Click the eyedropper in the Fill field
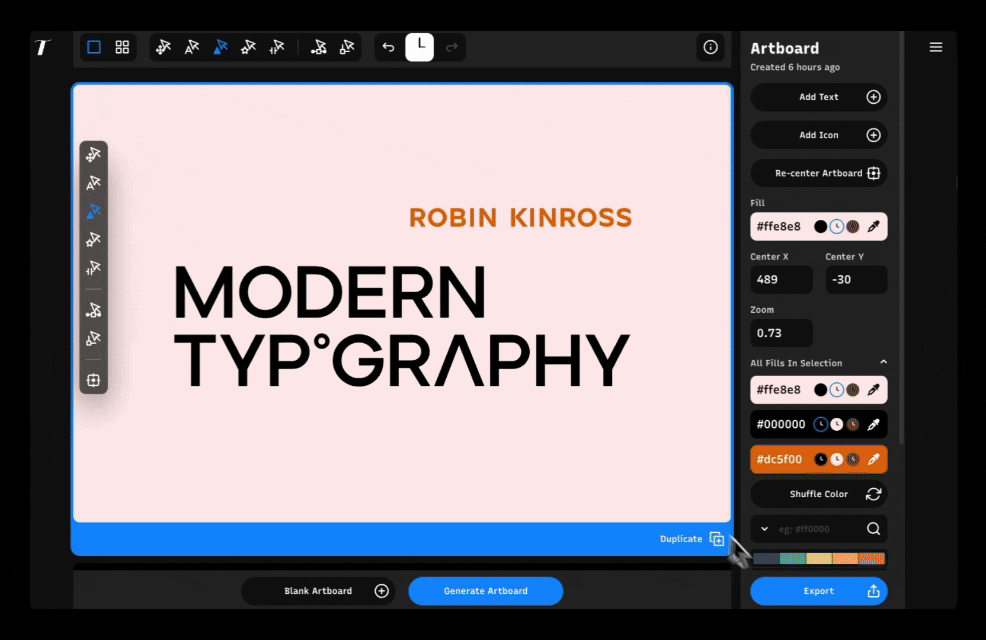Viewport: 986px width, 640px height. (x=873, y=226)
